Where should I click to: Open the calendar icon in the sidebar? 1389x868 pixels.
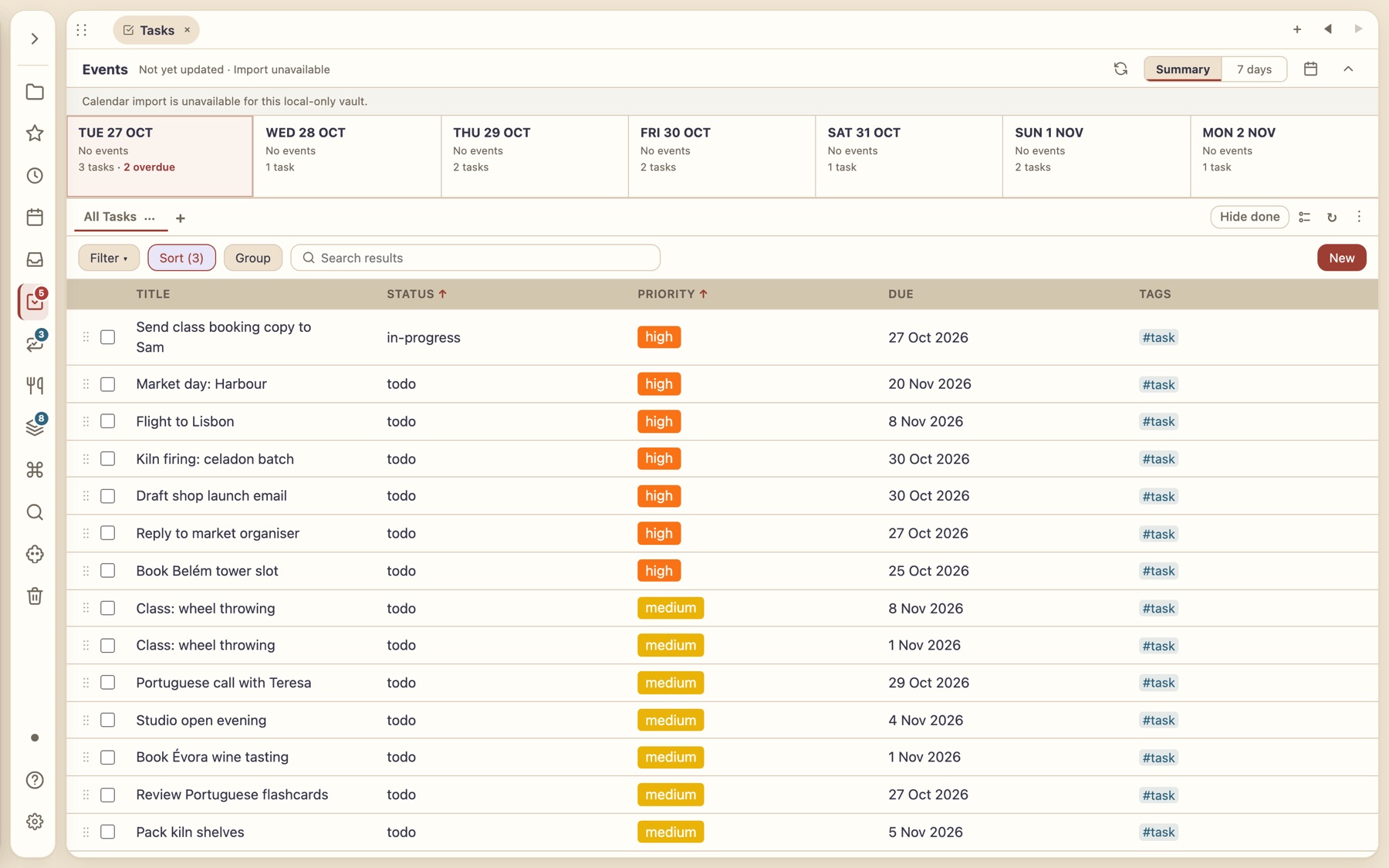coord(35,218)
